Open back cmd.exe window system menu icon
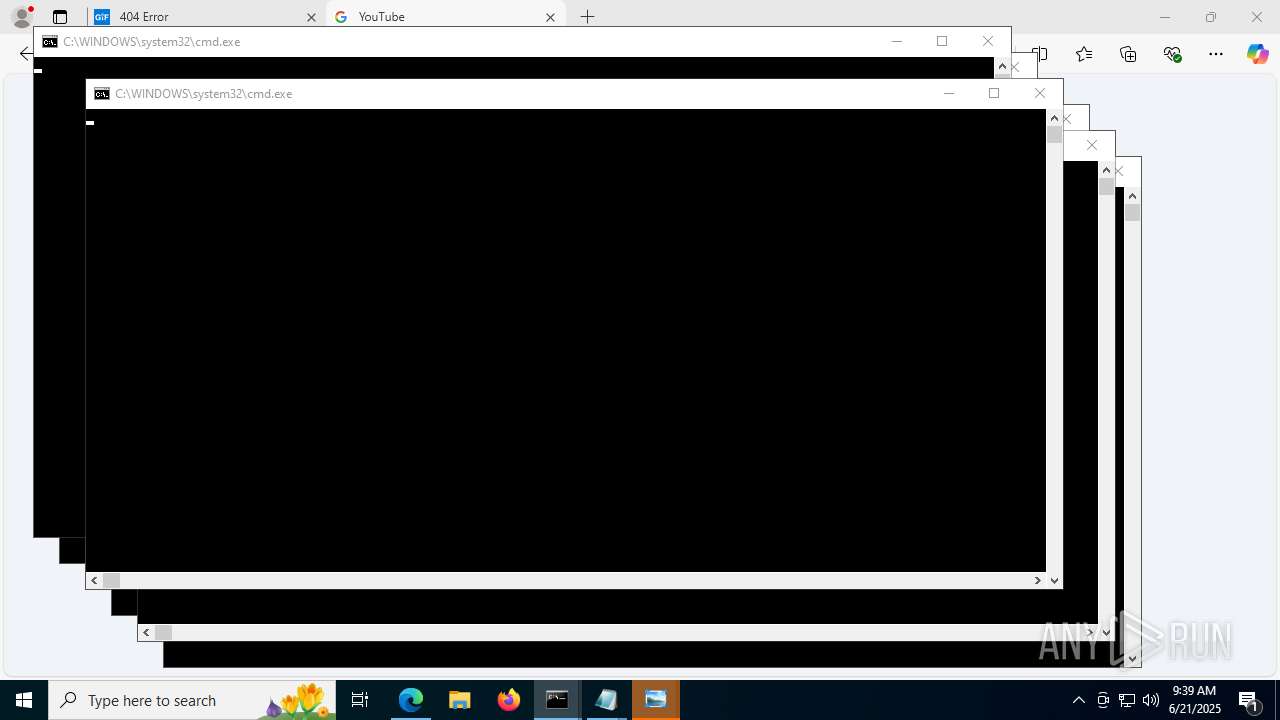Screen dimensions: 1280x720 [50, 42]
